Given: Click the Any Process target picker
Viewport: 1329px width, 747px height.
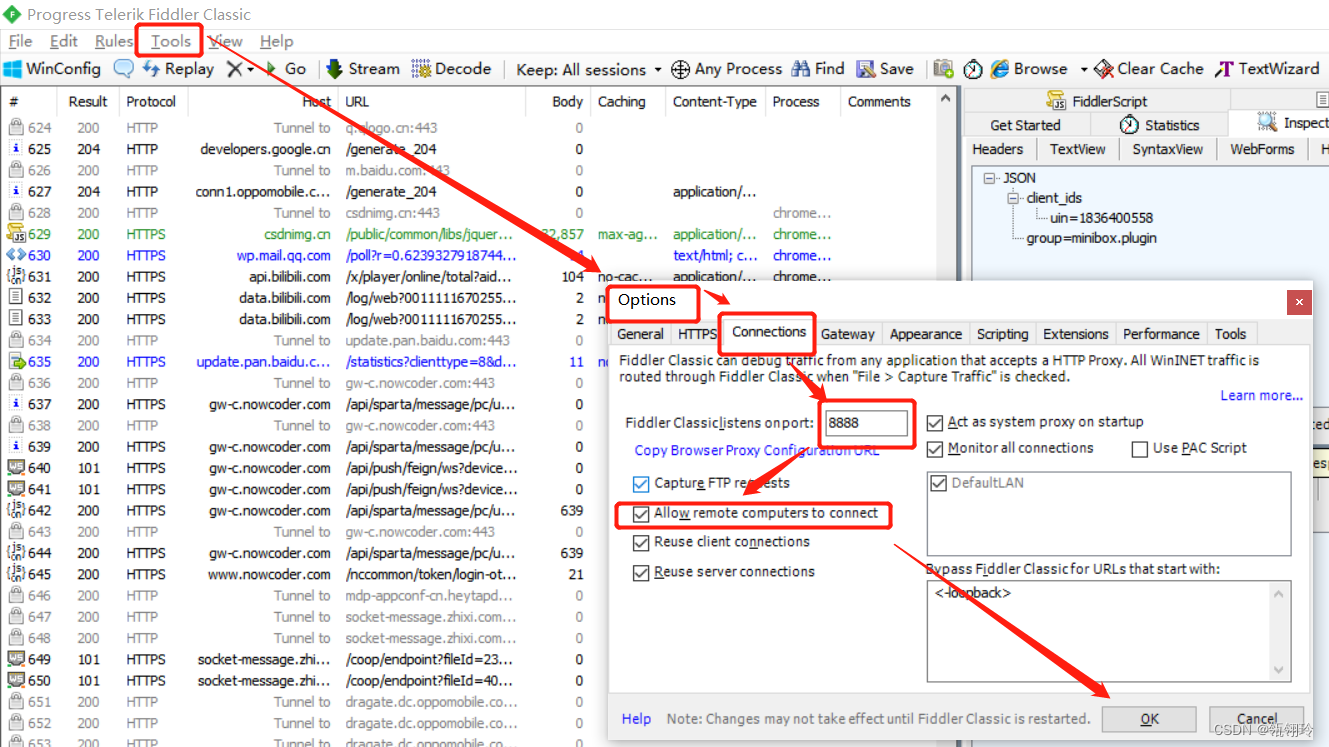Looking at the screenshot, I should [x=726, y=69].
